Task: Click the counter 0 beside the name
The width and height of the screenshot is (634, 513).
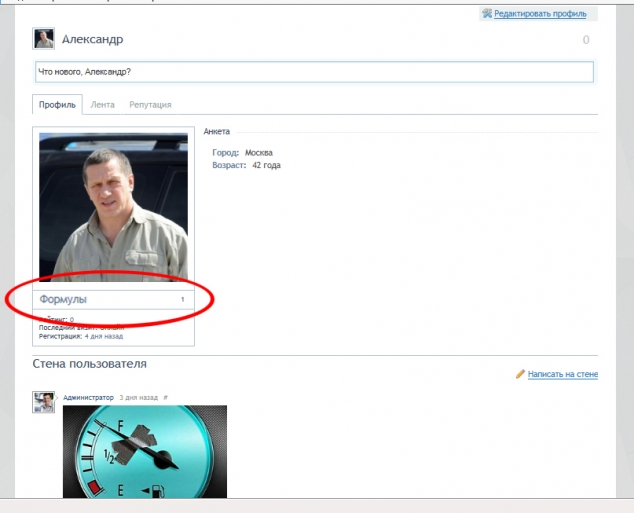Action: pyautogui.click(x=586, y=40)
